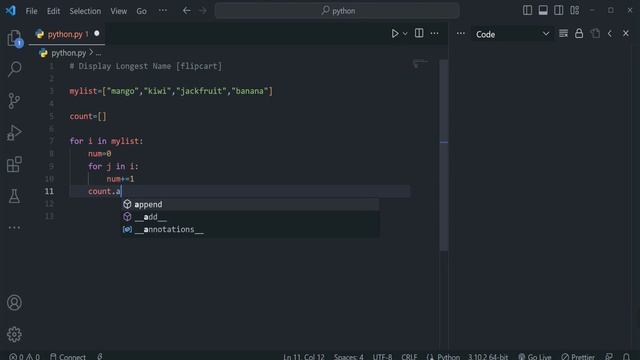640x360 pixels.
Task: Click Prettier status bar item
Action: [x=578, y=356]
